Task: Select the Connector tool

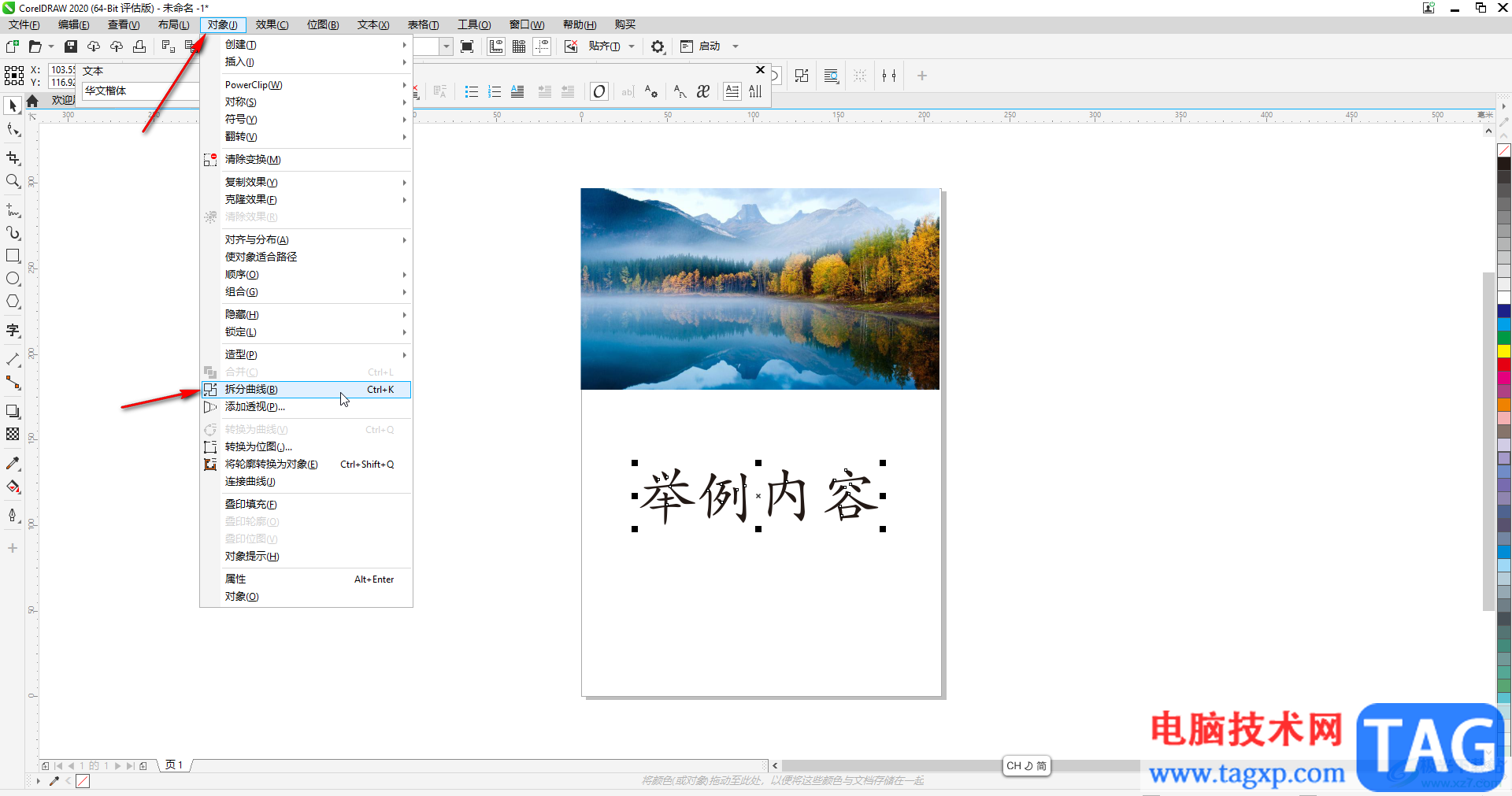Action: pyautogui.click(x=13, y=383)
